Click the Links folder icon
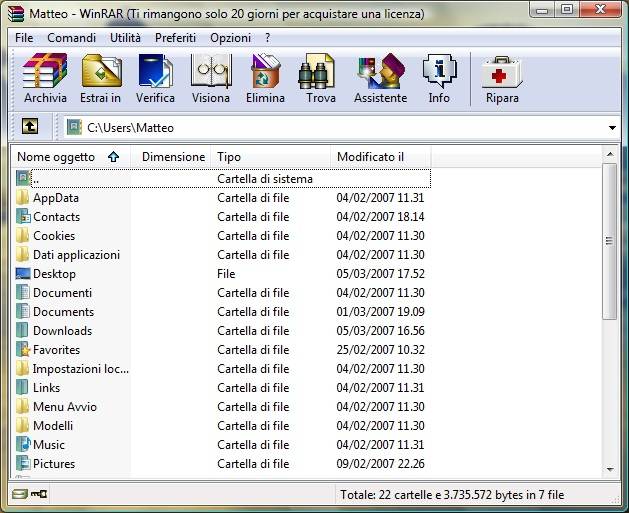Viewport: 629px width, 513px height. click(x=23, y=387)
